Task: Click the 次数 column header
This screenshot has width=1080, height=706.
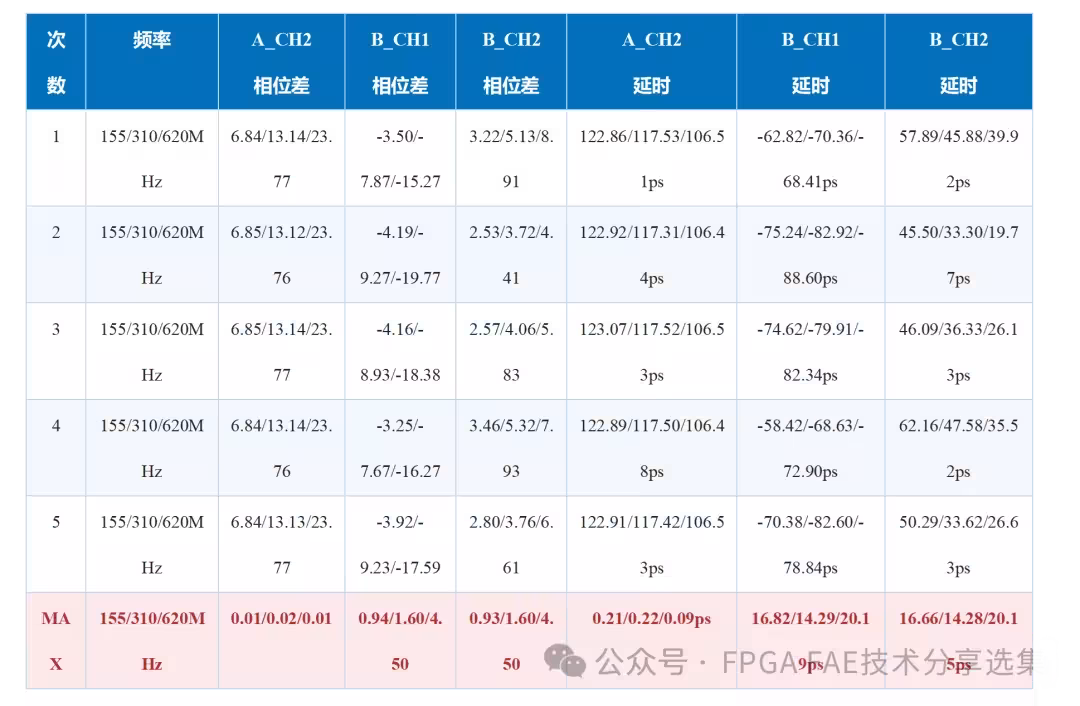Action: [56, 62]
